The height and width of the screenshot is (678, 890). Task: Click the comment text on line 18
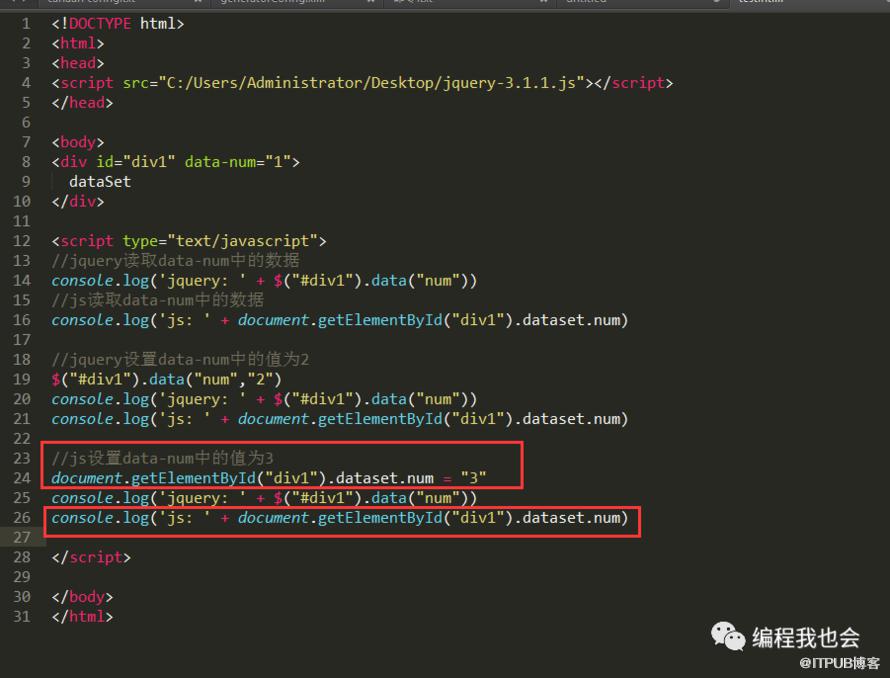pyautogui.click(x=180, y=359)
